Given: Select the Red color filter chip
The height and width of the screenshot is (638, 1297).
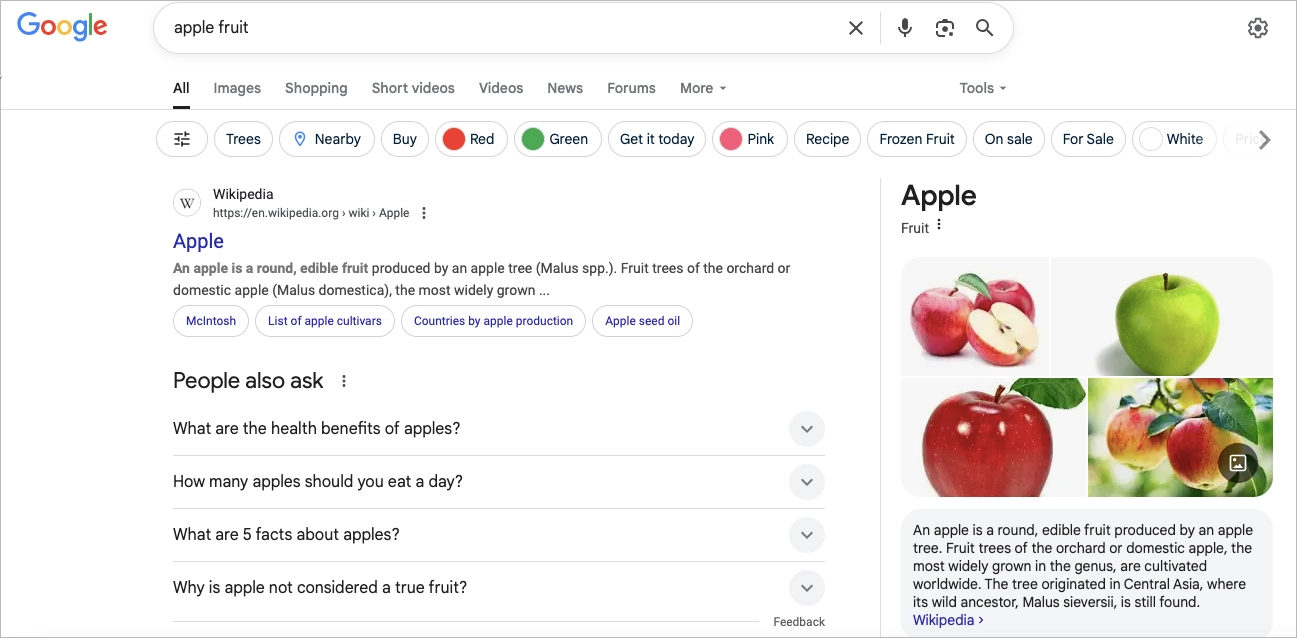Looking at the screenshot, I should coord(471,139).
